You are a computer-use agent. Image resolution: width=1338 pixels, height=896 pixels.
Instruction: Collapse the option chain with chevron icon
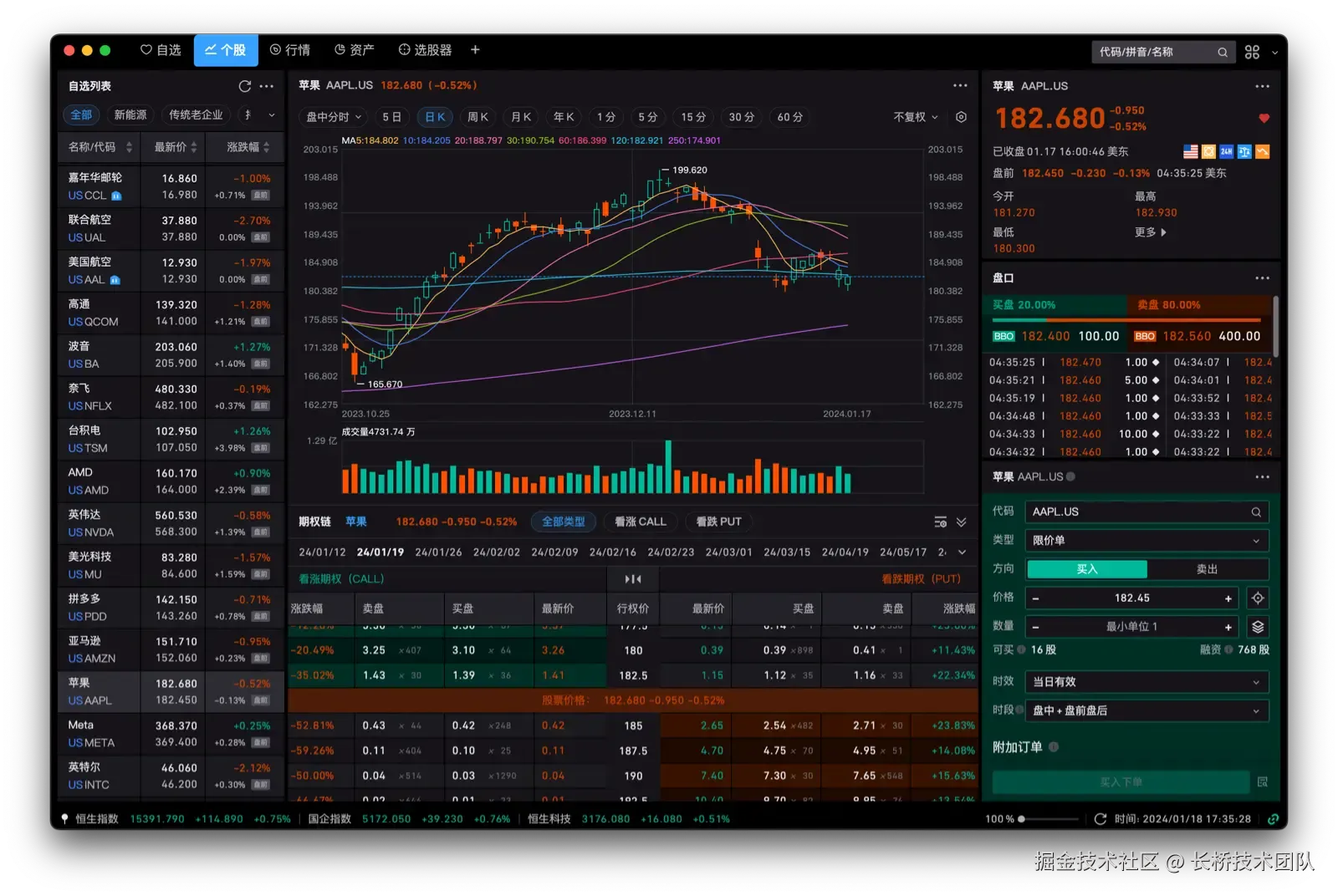(x=962, y=522)
